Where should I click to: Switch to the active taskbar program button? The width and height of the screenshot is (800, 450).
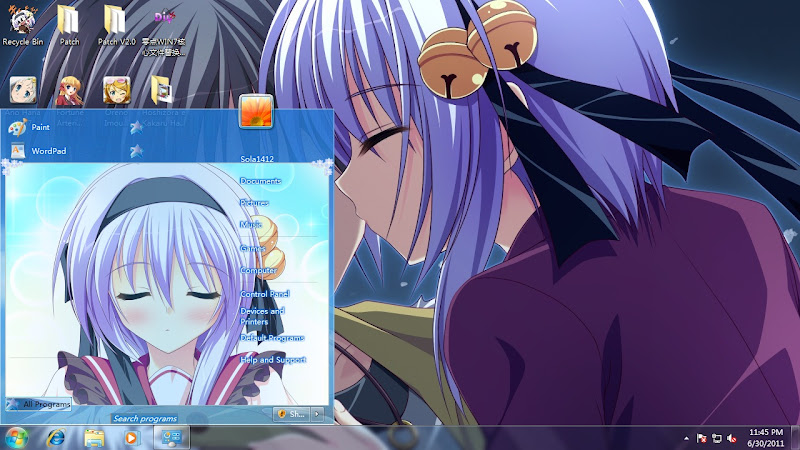(x=171, y=438)
